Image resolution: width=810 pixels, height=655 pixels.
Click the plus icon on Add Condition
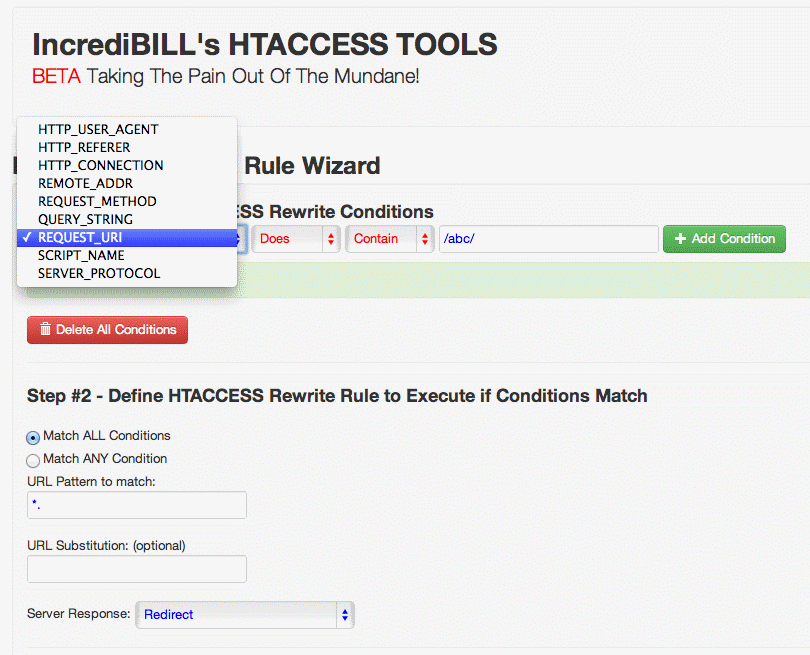pyautogui.click(x=681, y=239)
